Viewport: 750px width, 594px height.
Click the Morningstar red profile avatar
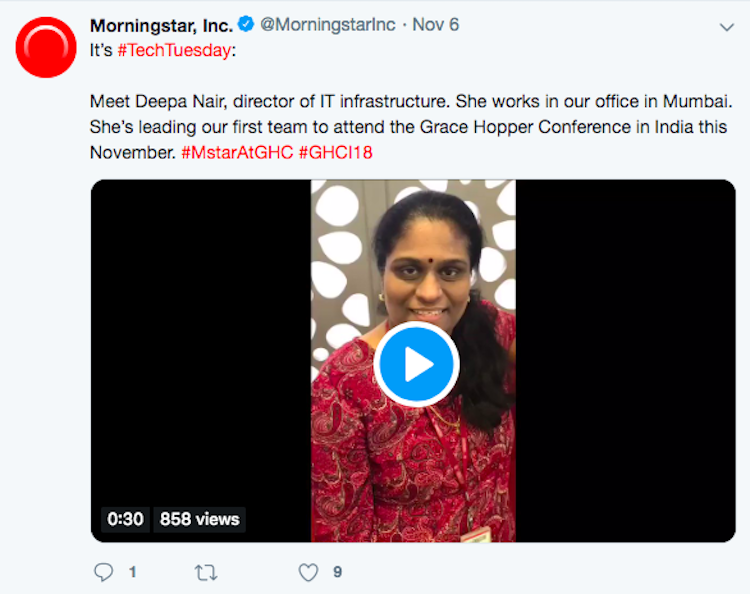click(x=46, y=47)
